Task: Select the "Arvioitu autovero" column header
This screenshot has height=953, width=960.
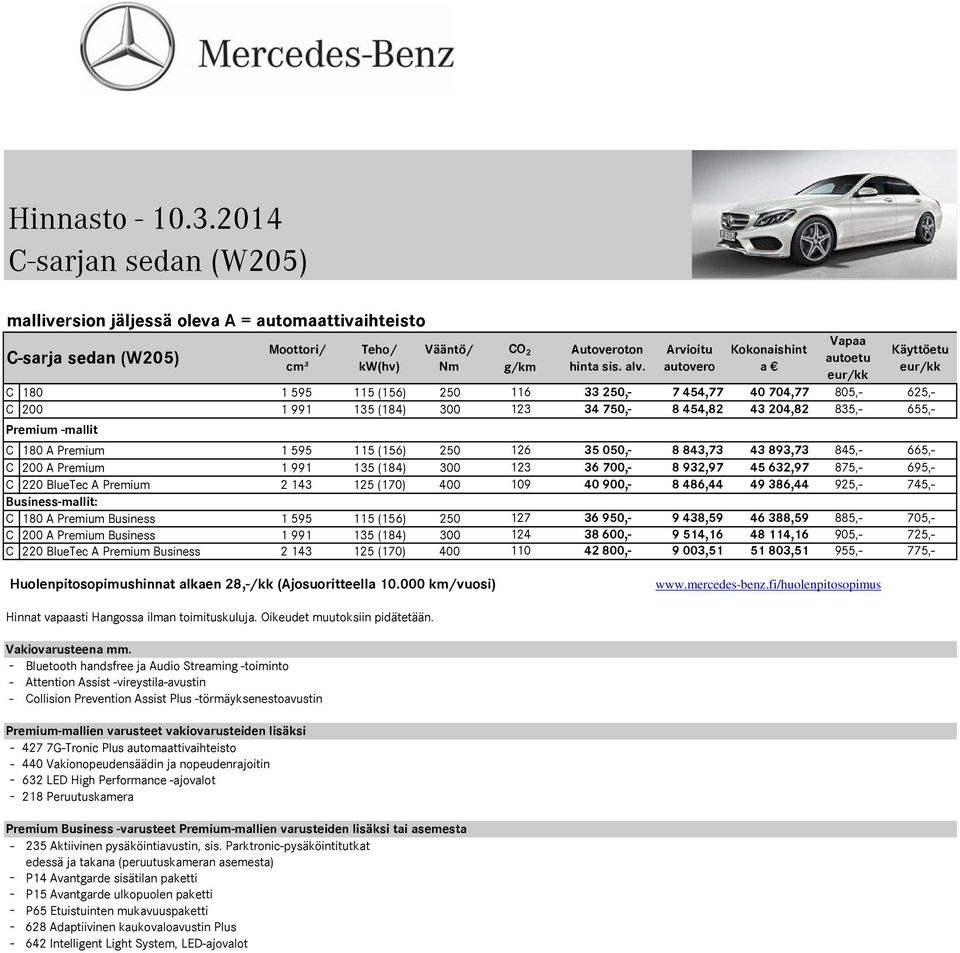Action: (x=689, y=358)
